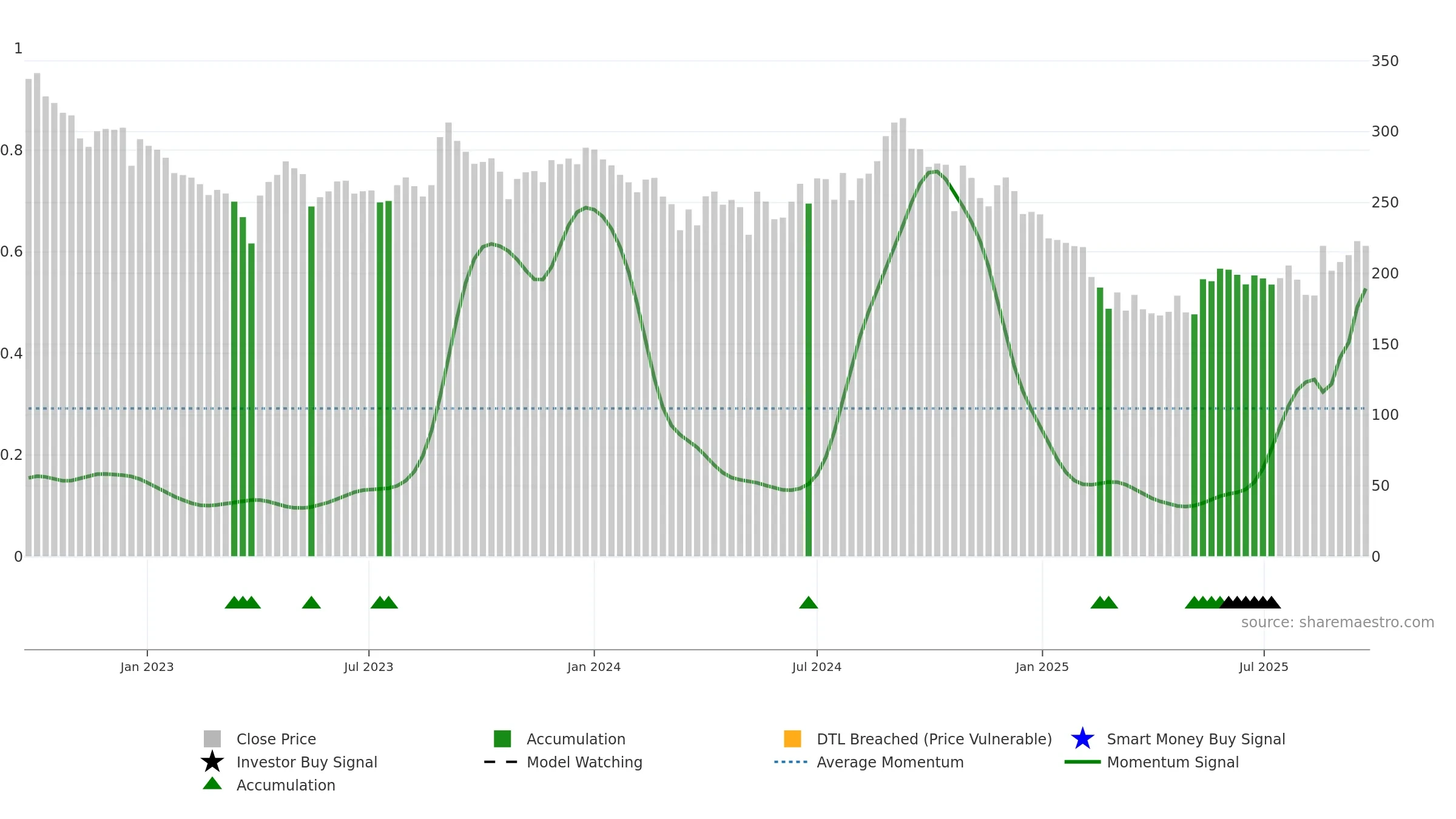The height and width of the screenshot is (819, 1456).
Task: Click the Jul 2025 axis label
Action: coord(1264,667)
